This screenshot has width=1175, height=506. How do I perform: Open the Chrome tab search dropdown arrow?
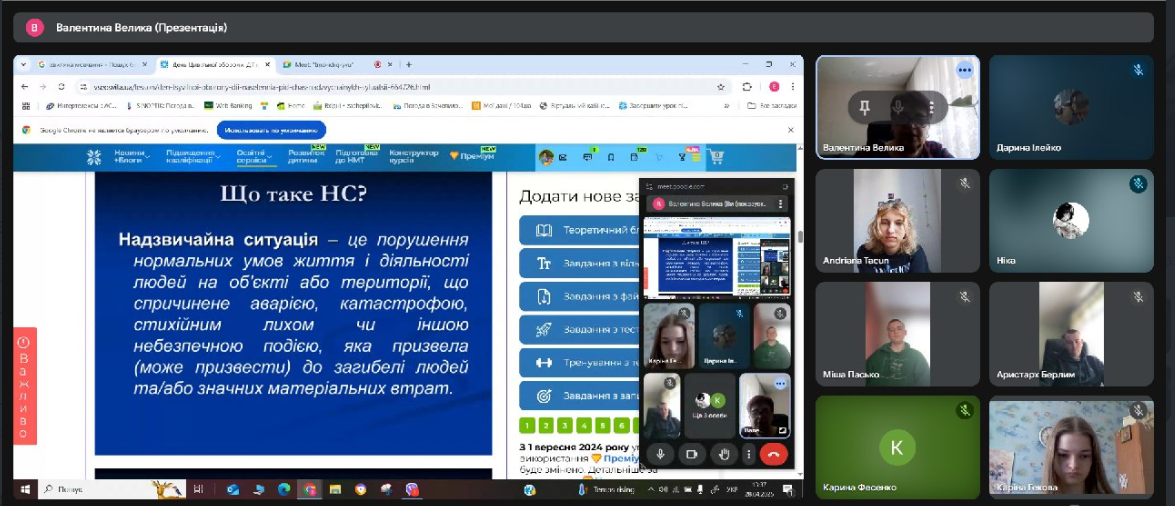coord(23,64)
